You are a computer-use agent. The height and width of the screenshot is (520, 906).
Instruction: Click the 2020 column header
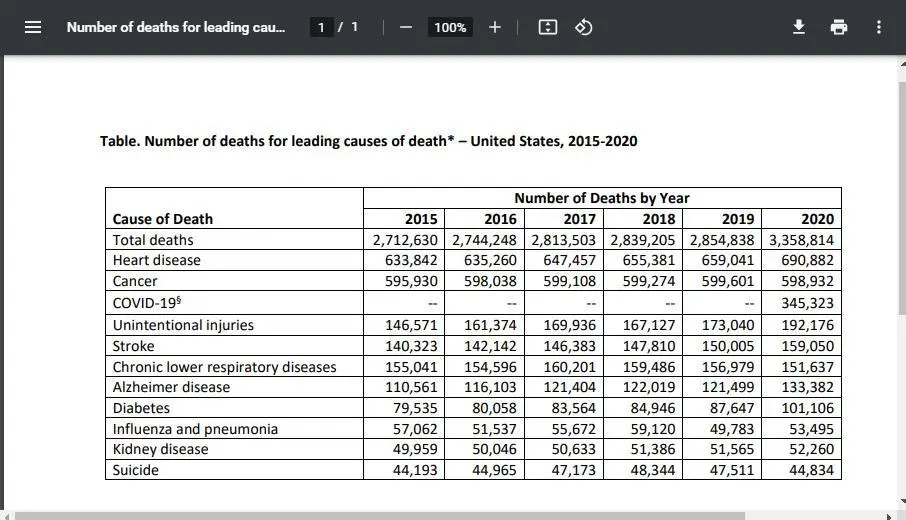coord(817,219)
